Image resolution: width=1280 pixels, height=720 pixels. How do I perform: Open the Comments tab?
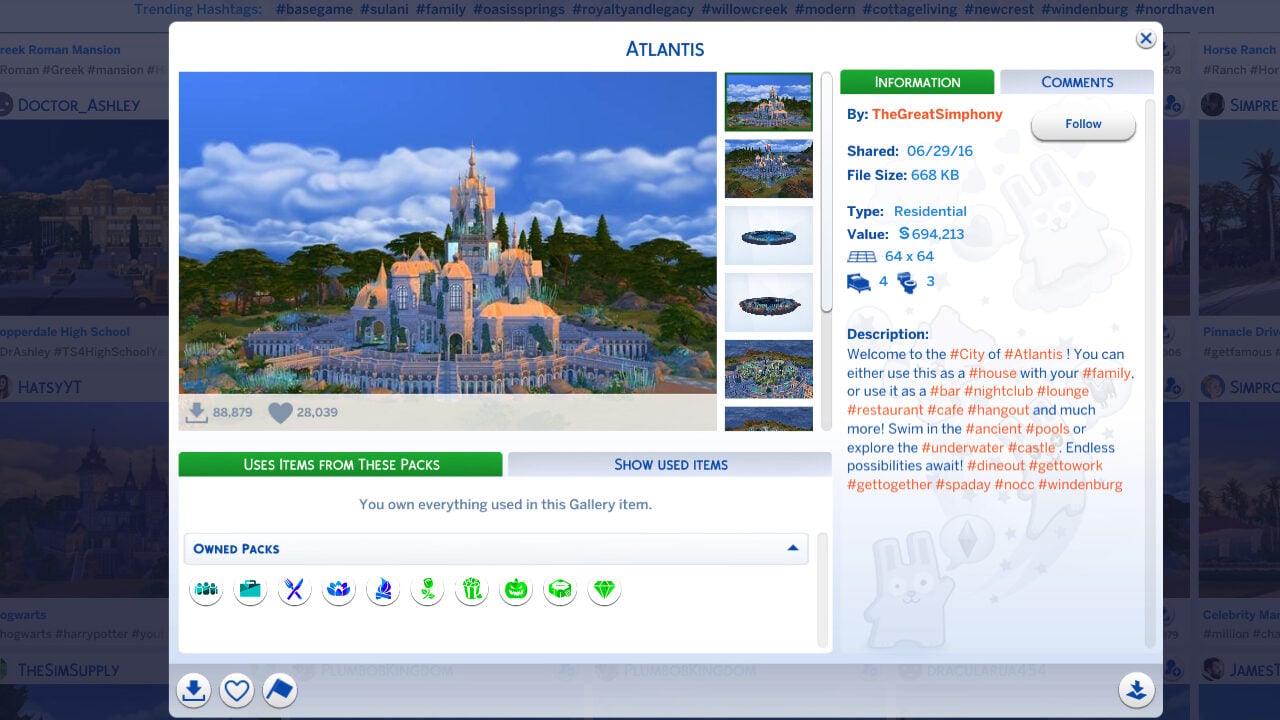coord(1077,82)
